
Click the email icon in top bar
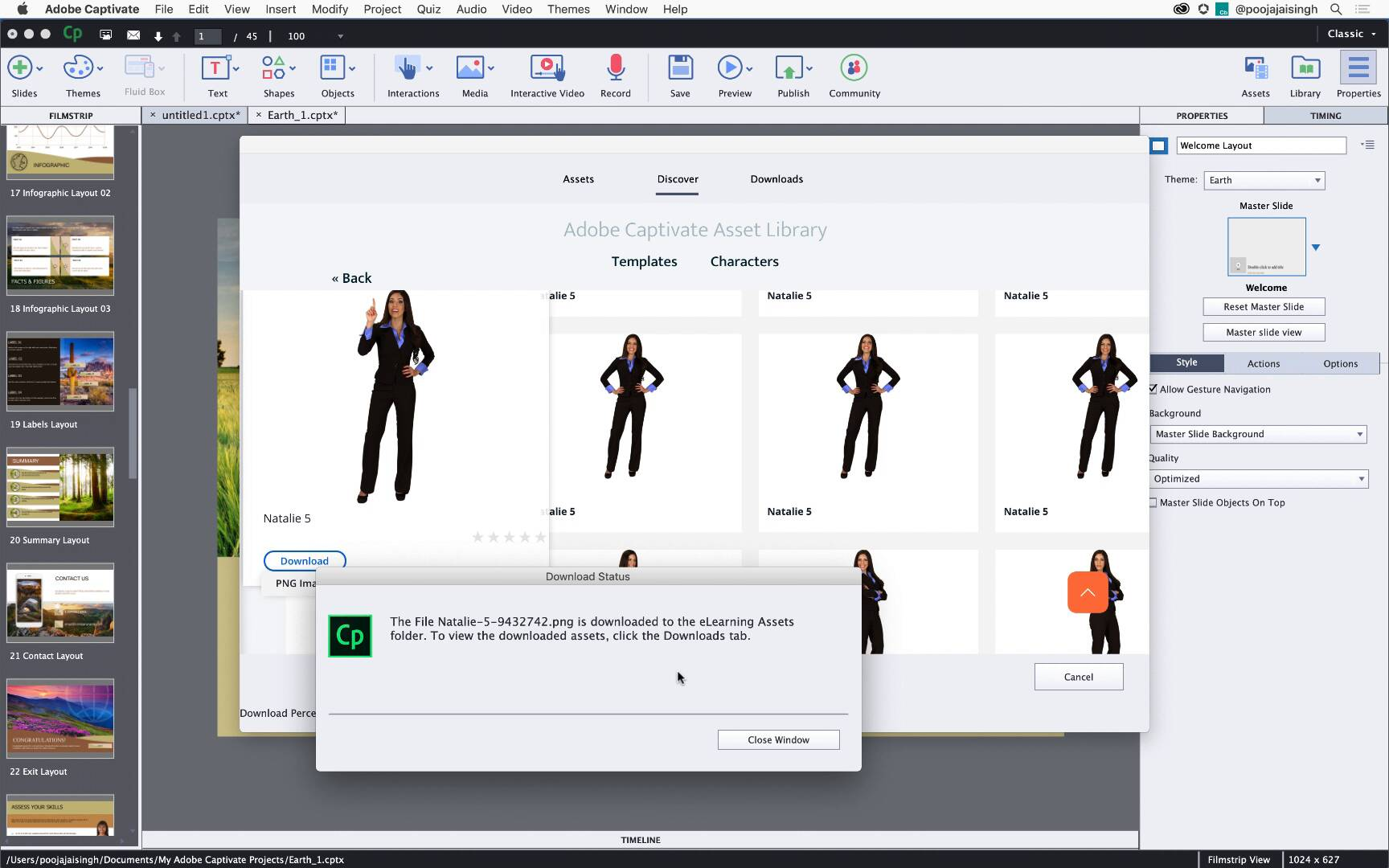click(133, 35)
